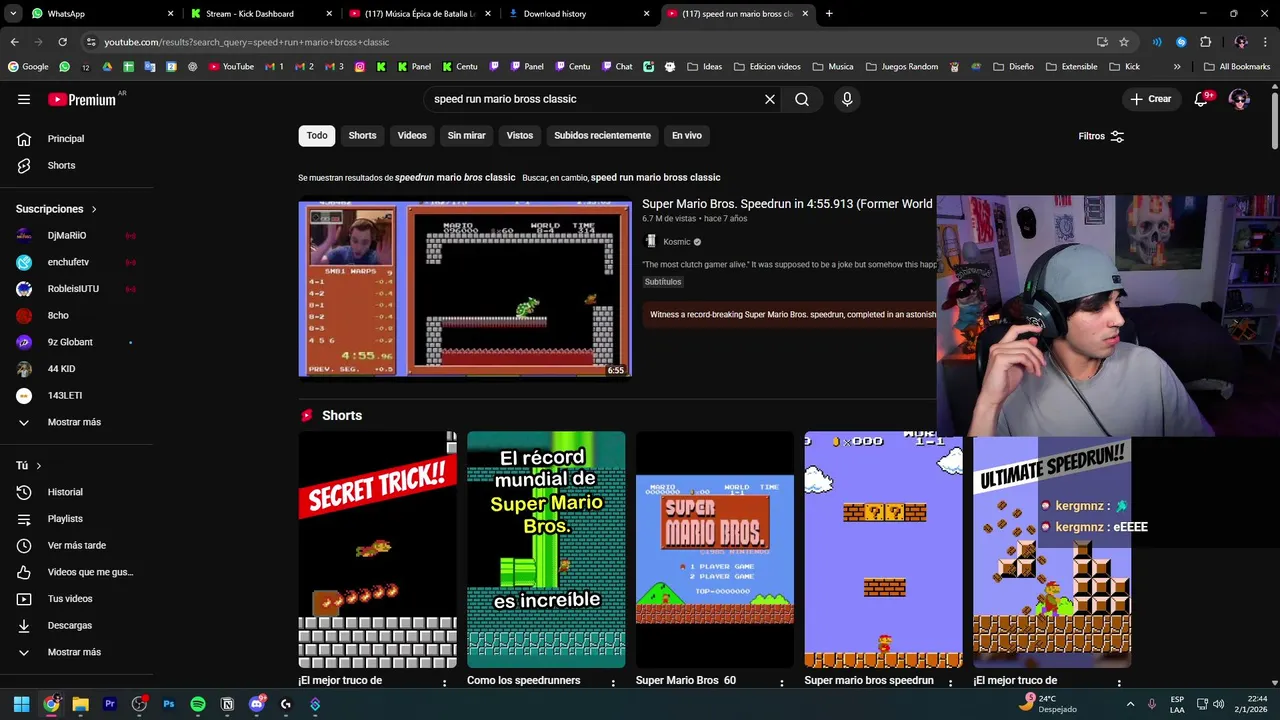The width and height of the screenshot is (1280, 720).
Task: Start voice search with the microphone icon
Action: (847, 99)
